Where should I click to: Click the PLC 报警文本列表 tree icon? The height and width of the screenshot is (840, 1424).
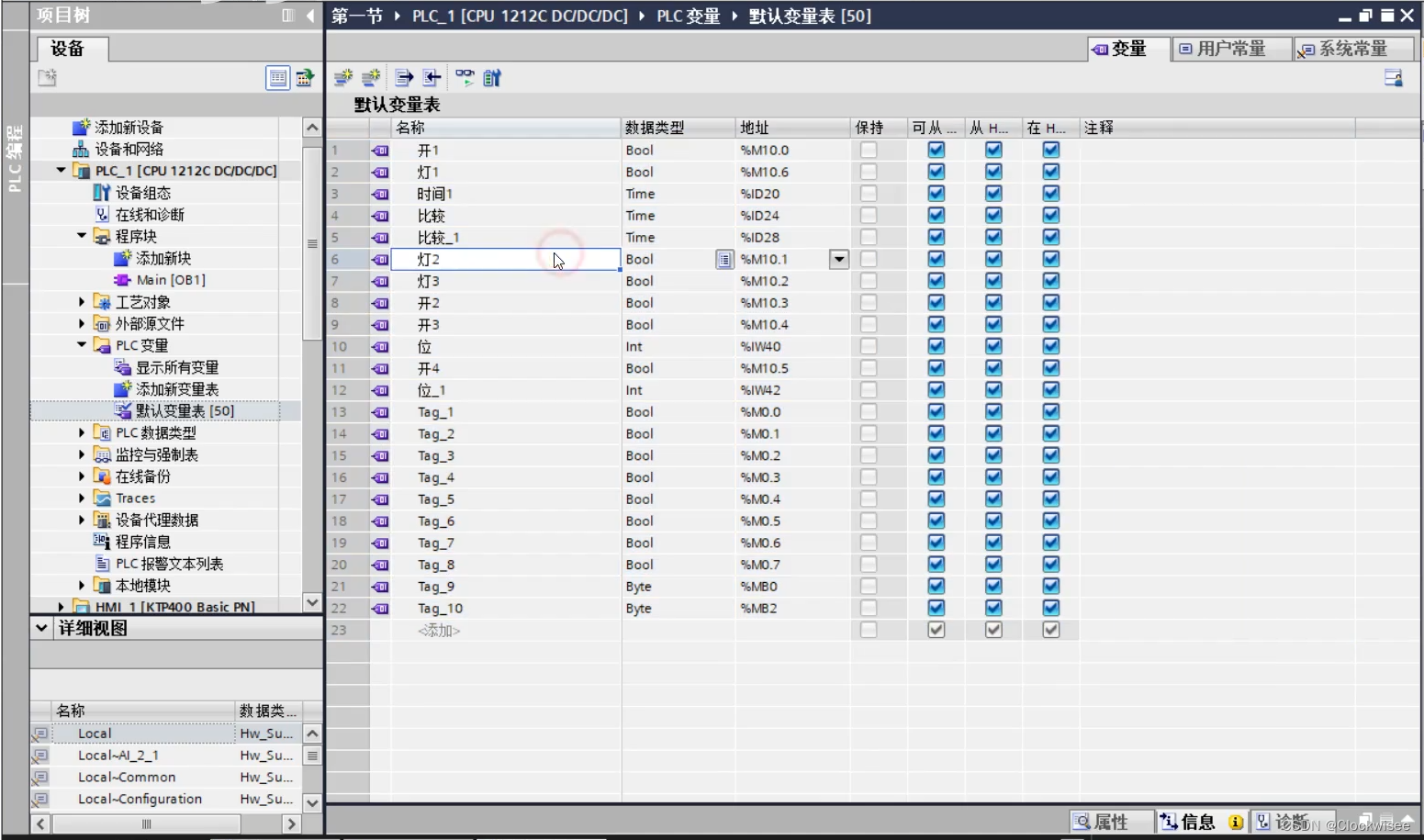point(102,564)
